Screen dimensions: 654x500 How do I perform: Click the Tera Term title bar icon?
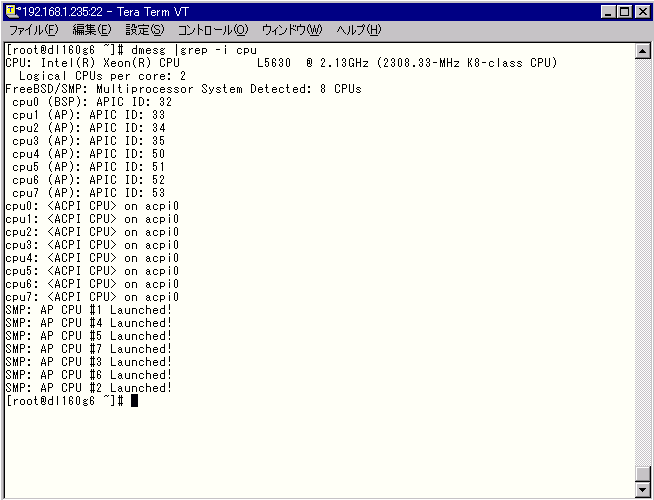point(13,12)
